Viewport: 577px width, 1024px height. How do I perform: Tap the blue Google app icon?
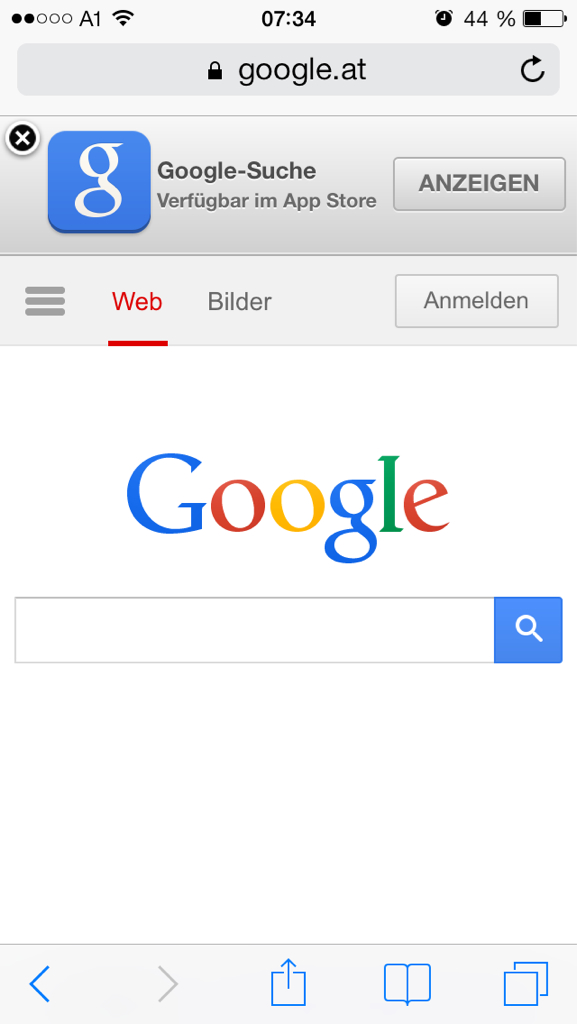pos(99,182)
